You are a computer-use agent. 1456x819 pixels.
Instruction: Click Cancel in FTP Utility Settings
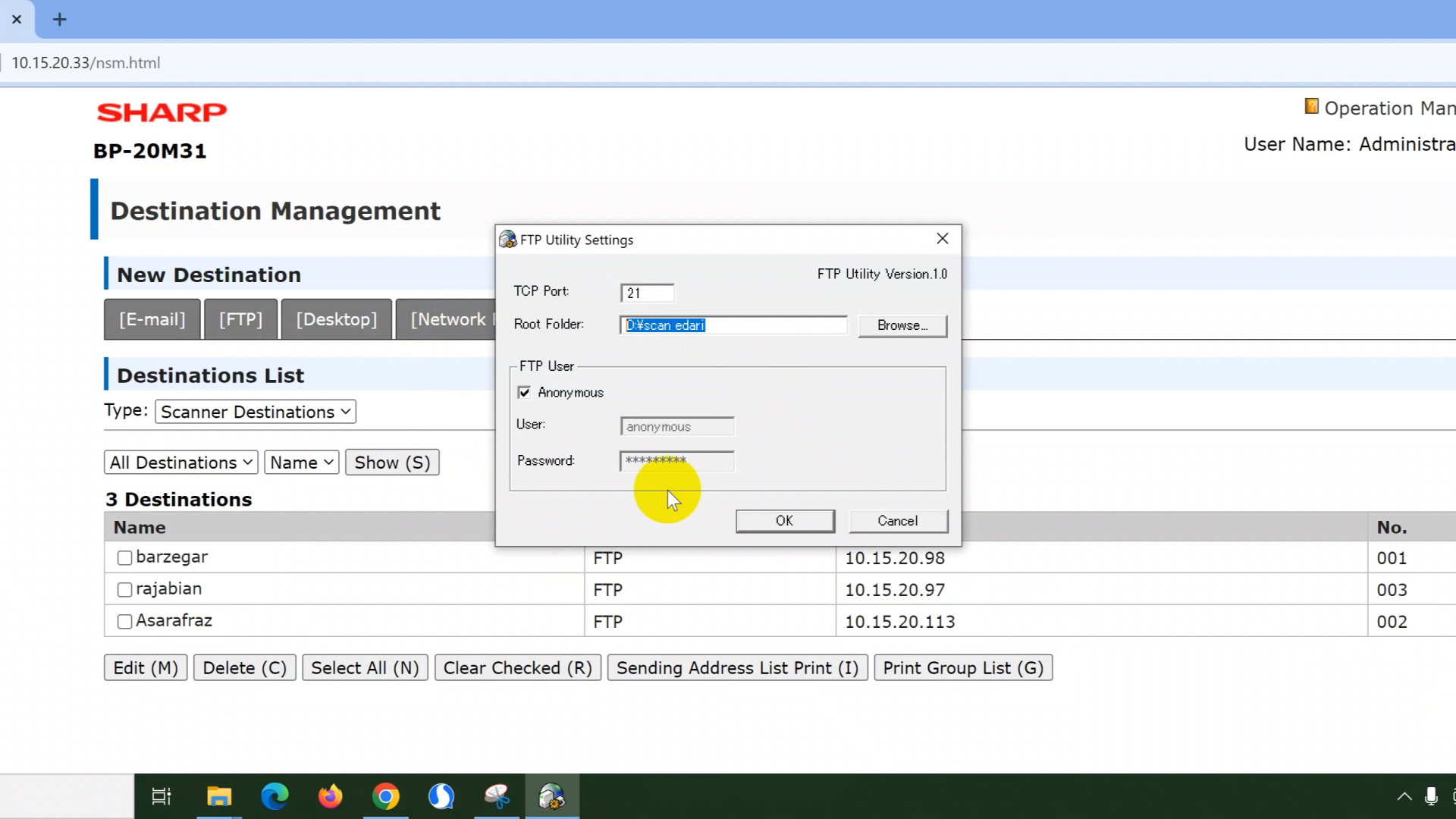click(898, 521)
